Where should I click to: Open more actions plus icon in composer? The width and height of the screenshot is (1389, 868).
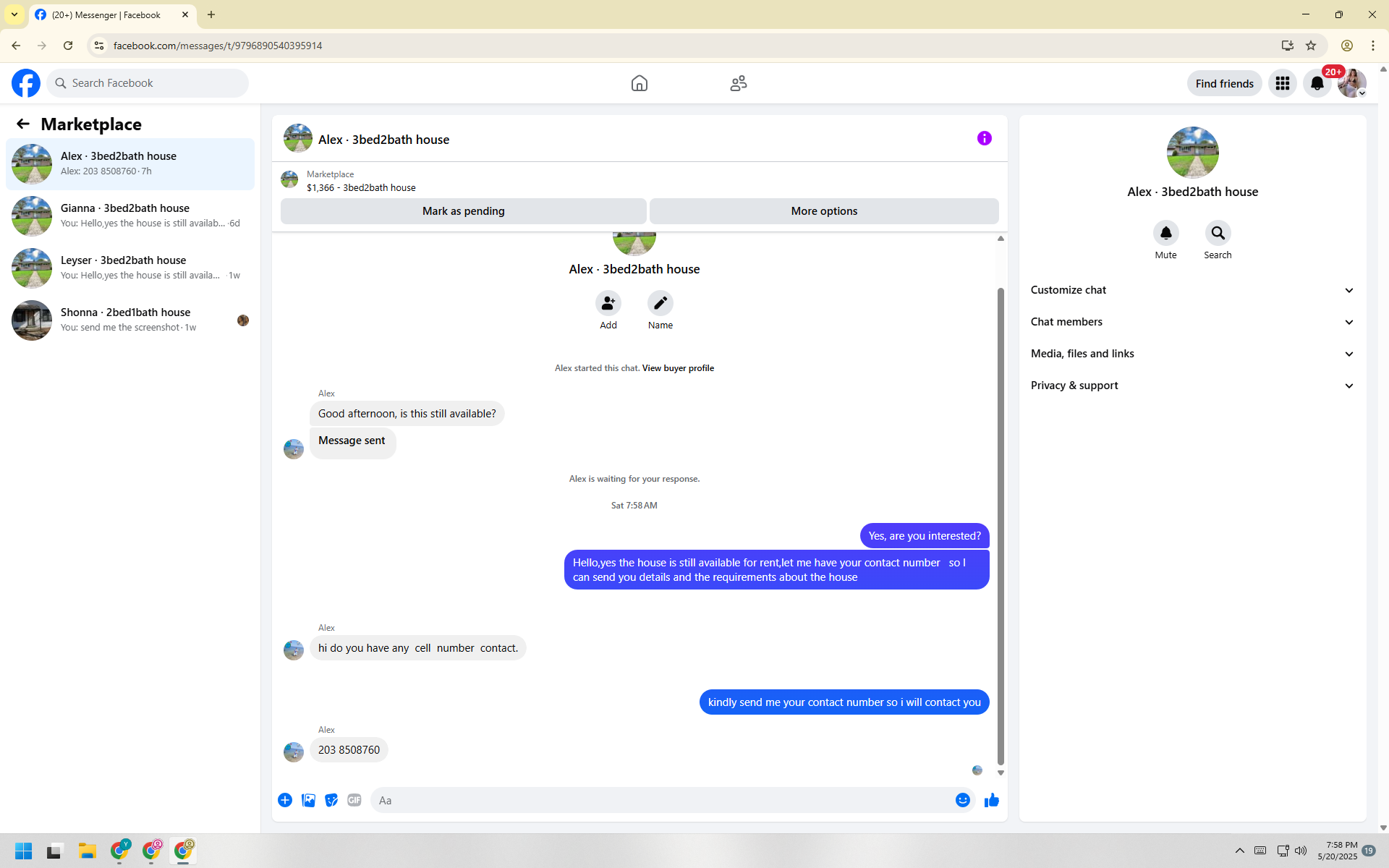coord(285,800)
